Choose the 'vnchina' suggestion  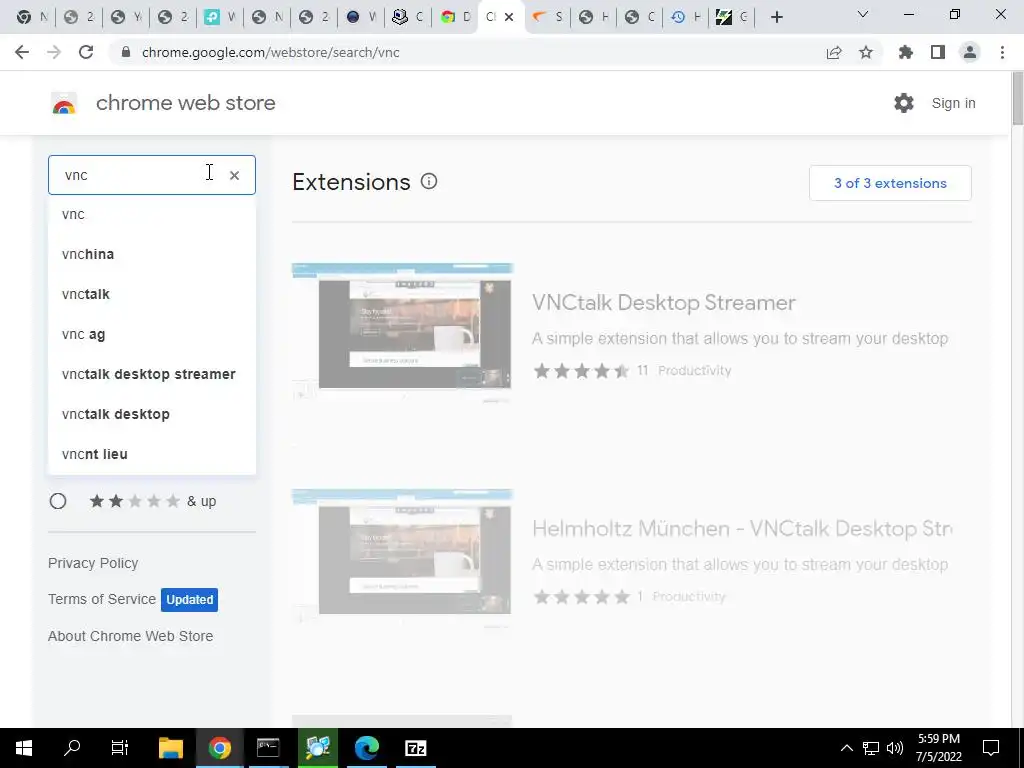(152, 255)
